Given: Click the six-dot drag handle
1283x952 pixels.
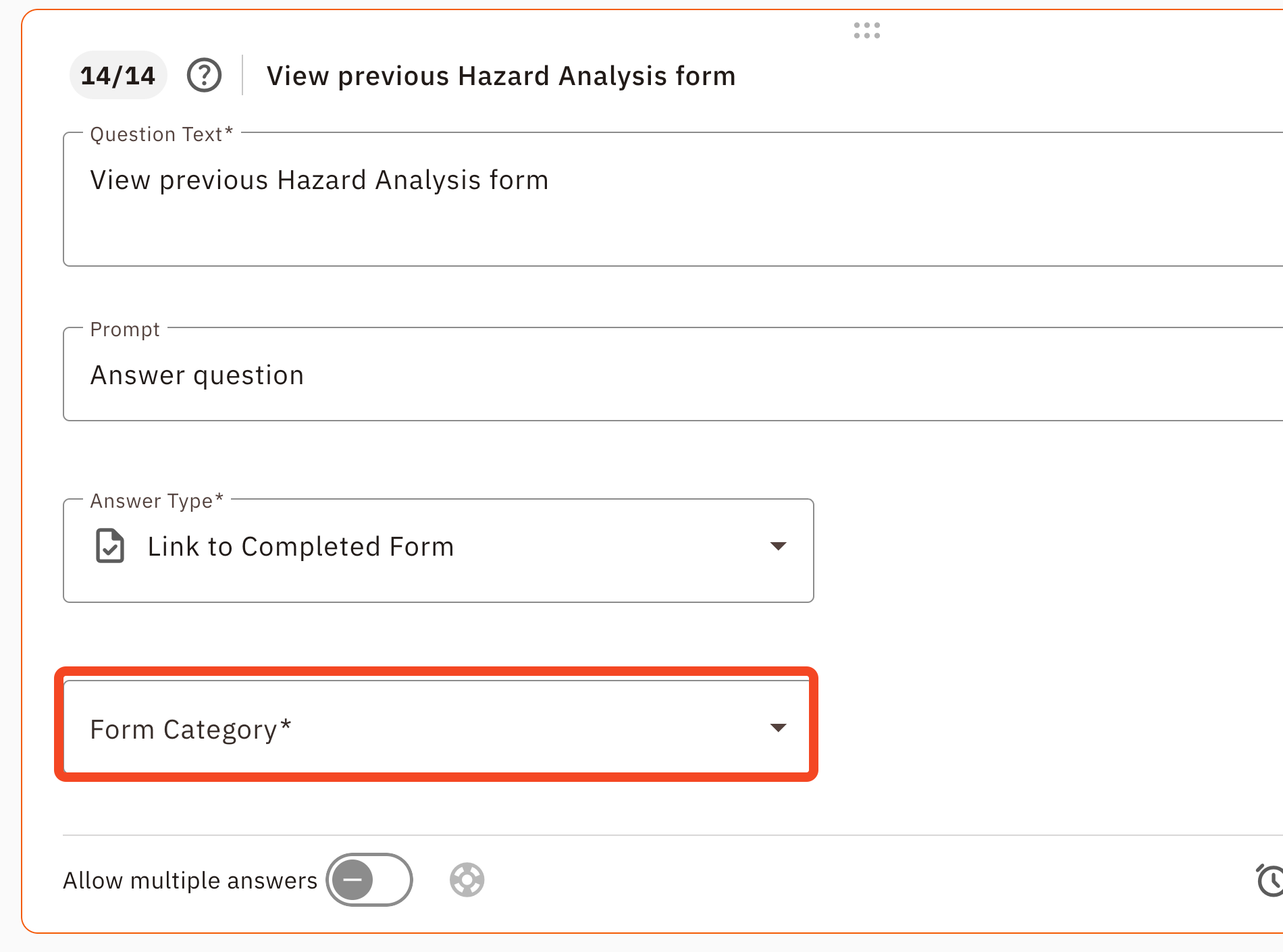Looking at the screenshot, I should [x=866, y=30].
